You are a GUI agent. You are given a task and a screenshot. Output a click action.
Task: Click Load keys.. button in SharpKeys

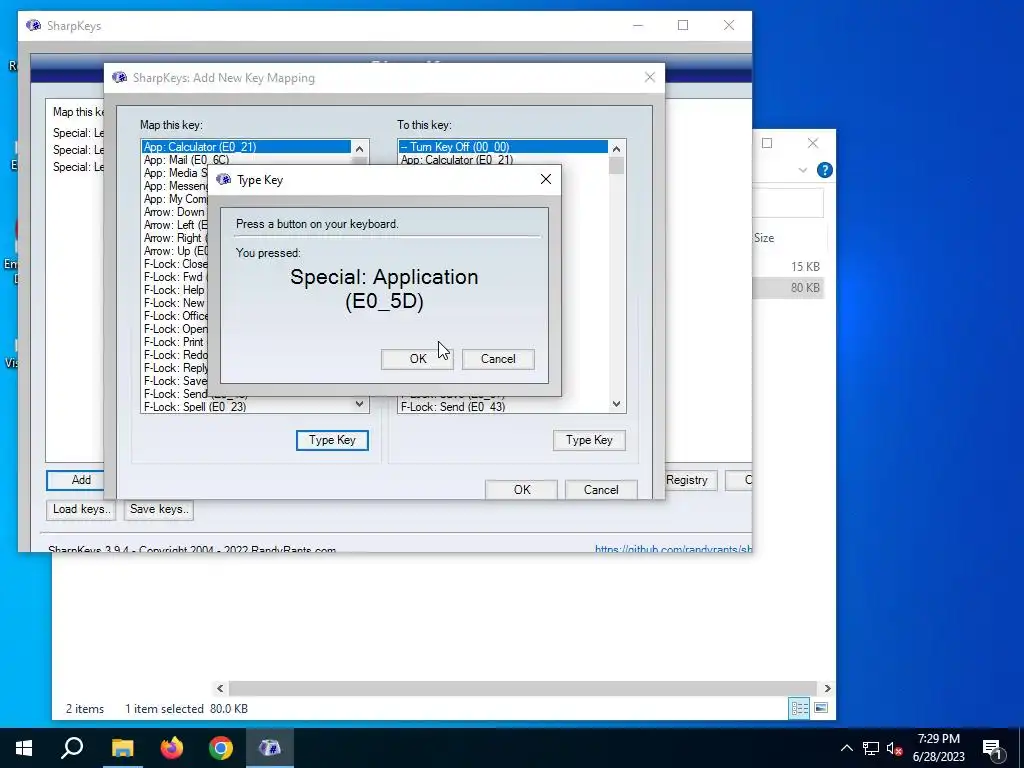(81, 509)
